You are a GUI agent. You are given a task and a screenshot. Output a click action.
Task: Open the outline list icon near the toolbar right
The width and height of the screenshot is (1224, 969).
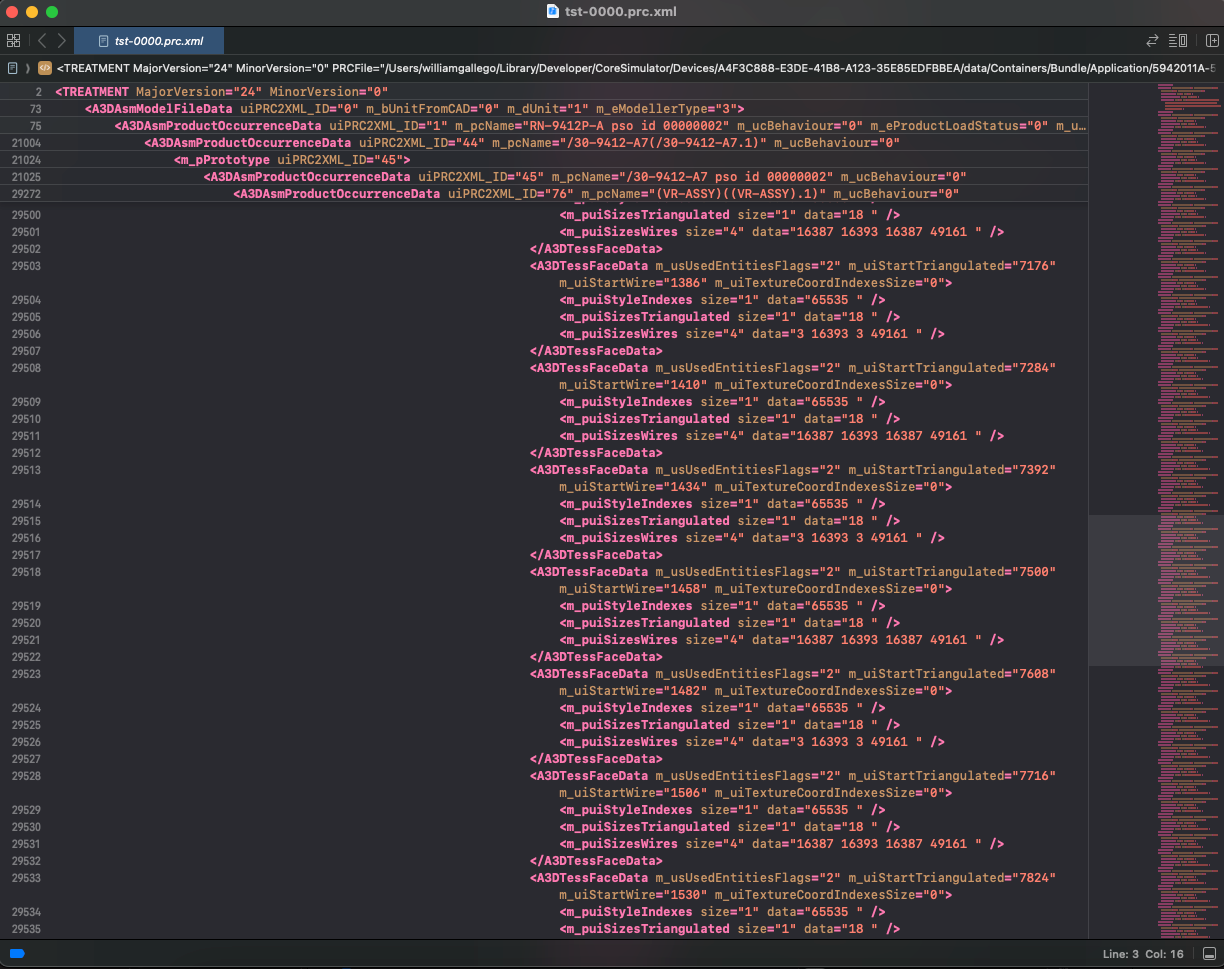(x=1176, y=41)
